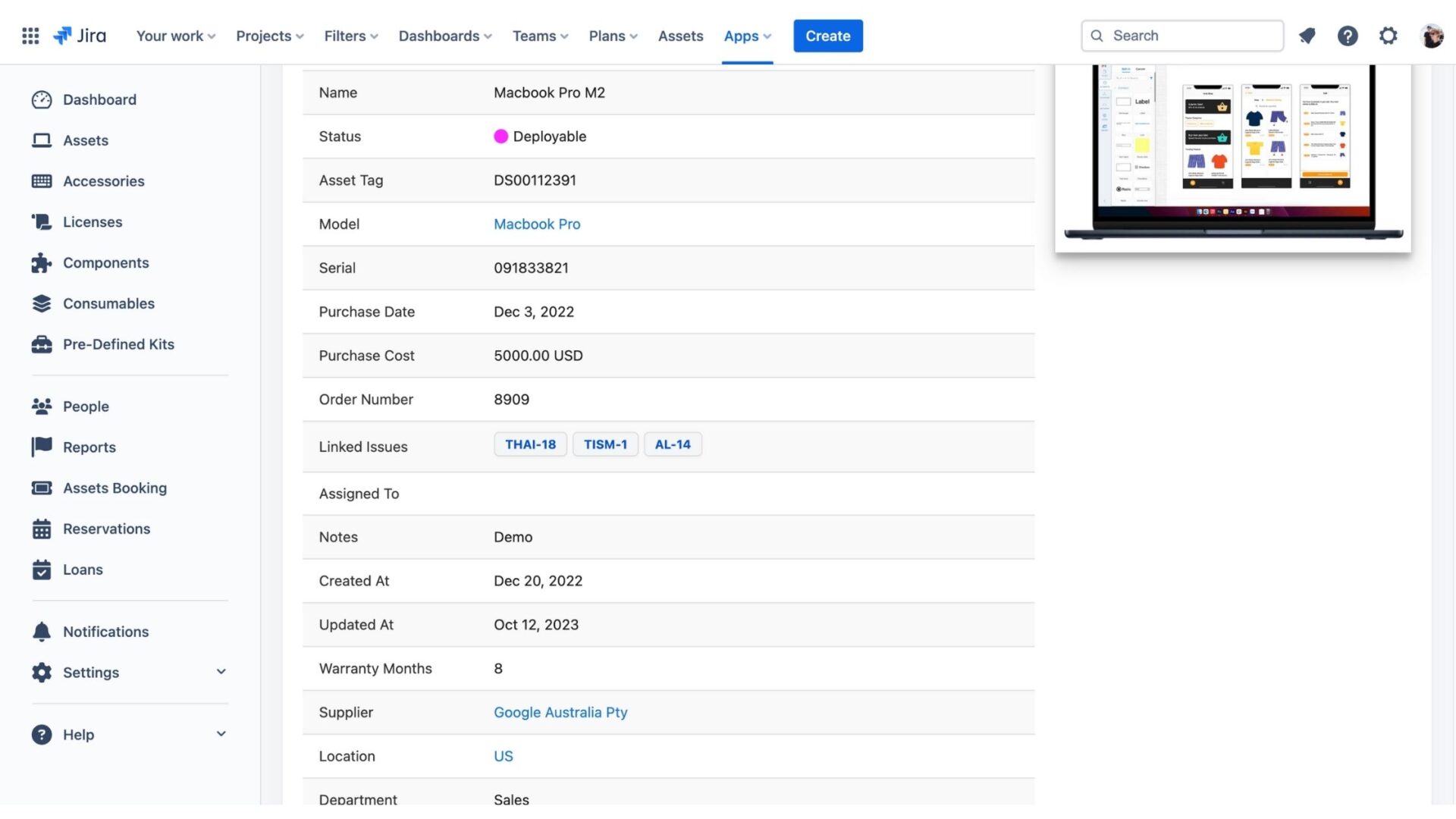Click the Reservations calendar icon
Image resolution: width=1456 pixels, height=819 pixels.
tap(42, 529)
